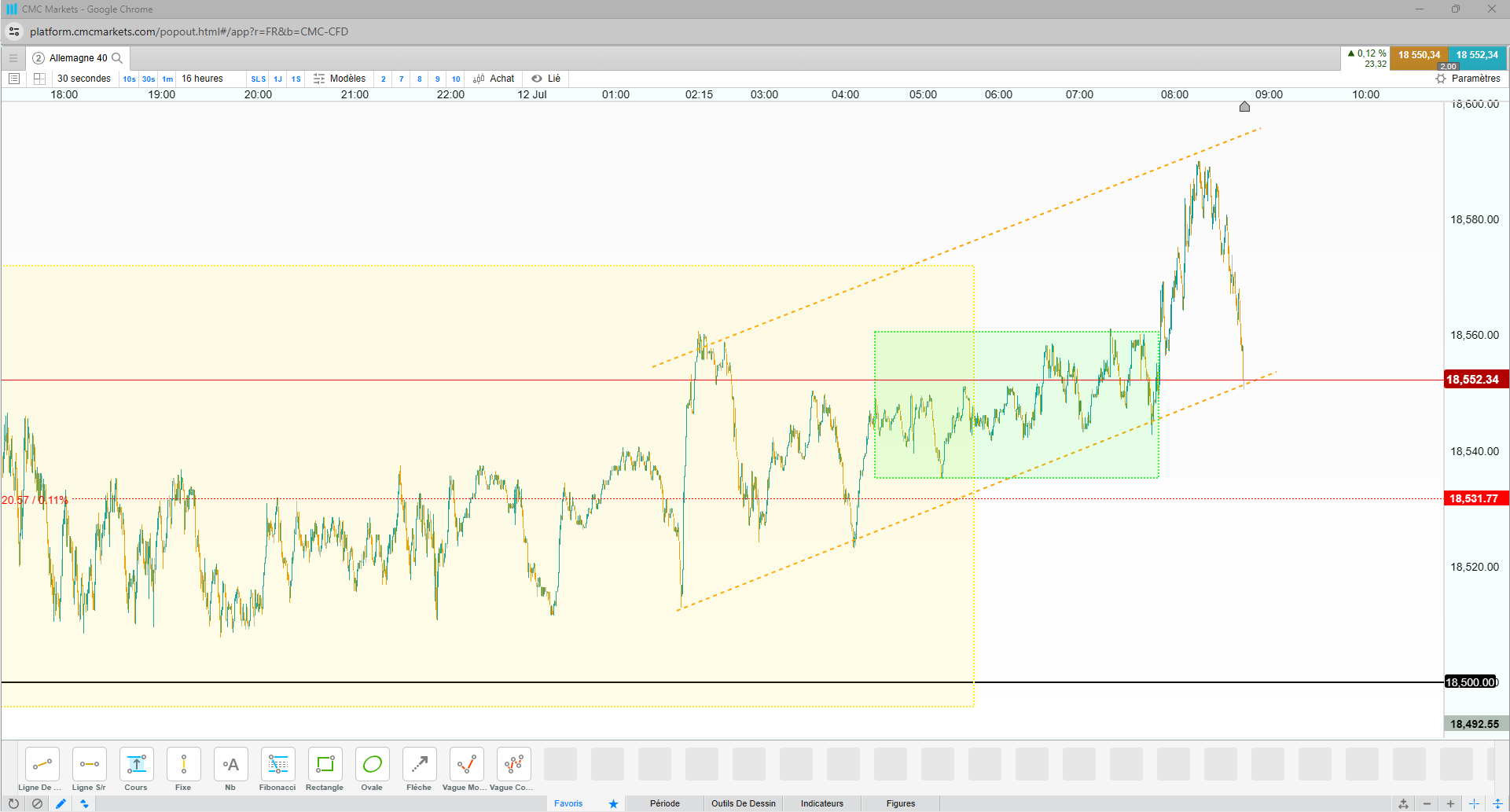
Task: Click the search magnifier next to Allemagne 40
Action: click(117, 58)
